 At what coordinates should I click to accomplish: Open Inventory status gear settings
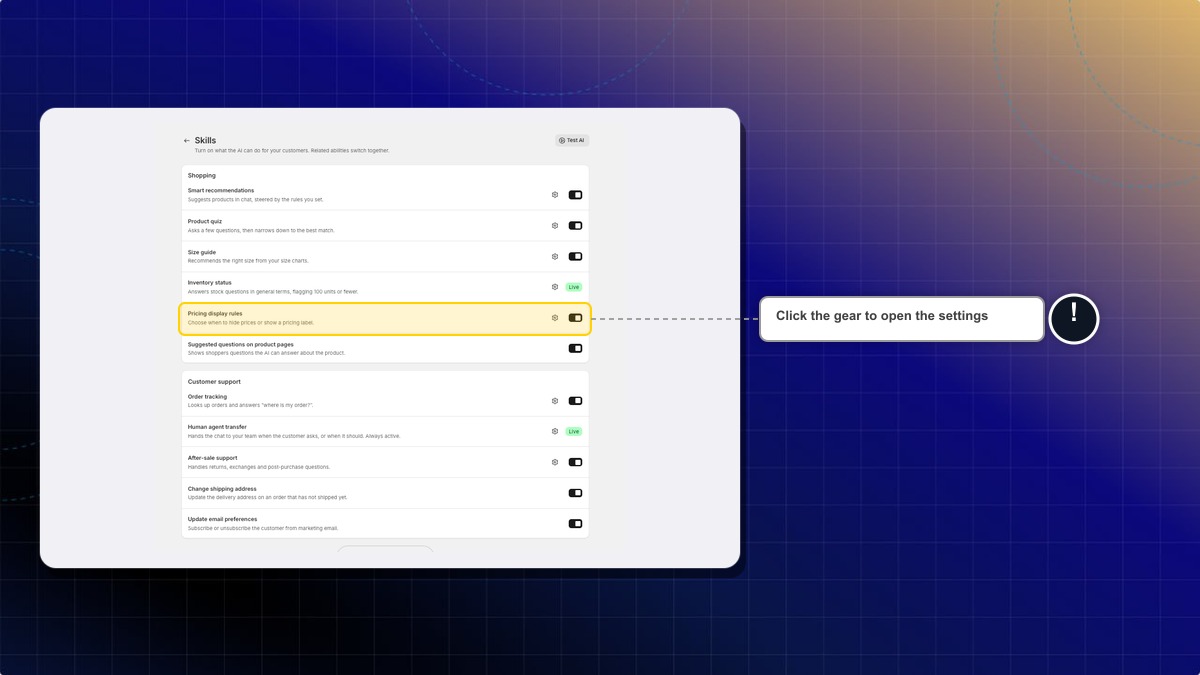[555, 287]
